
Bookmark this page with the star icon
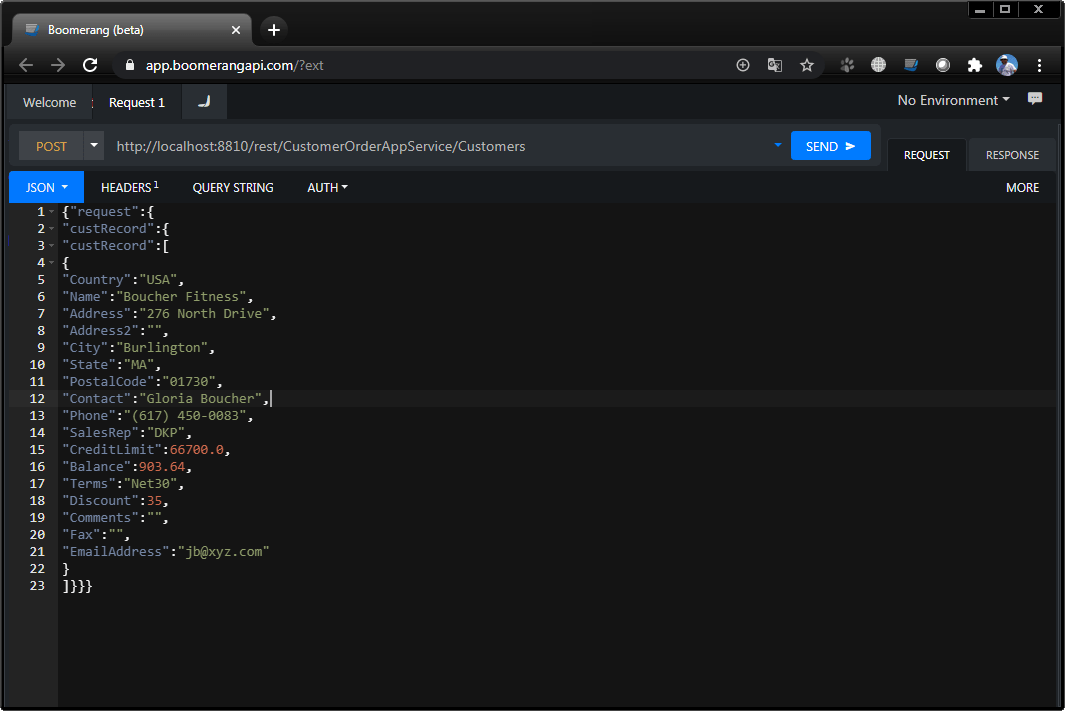point(806,65)
